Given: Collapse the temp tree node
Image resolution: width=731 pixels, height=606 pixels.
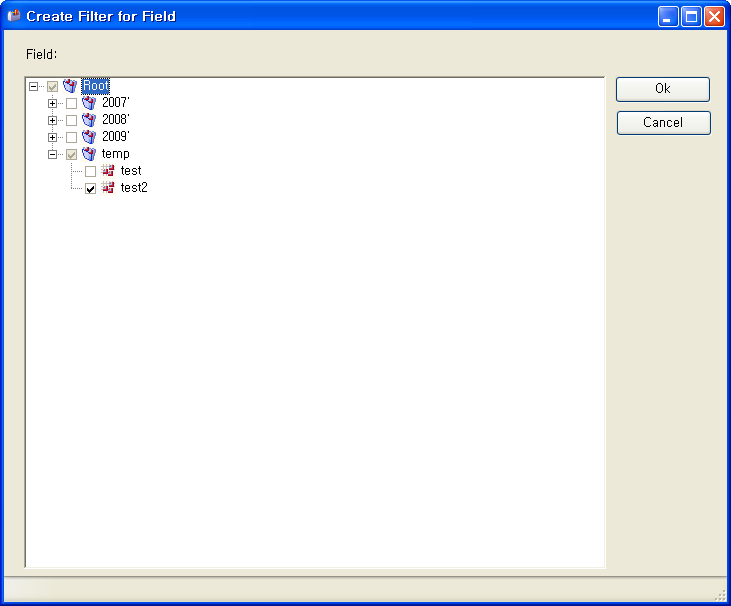Looking at the screenshot, I should click(52, 154).
